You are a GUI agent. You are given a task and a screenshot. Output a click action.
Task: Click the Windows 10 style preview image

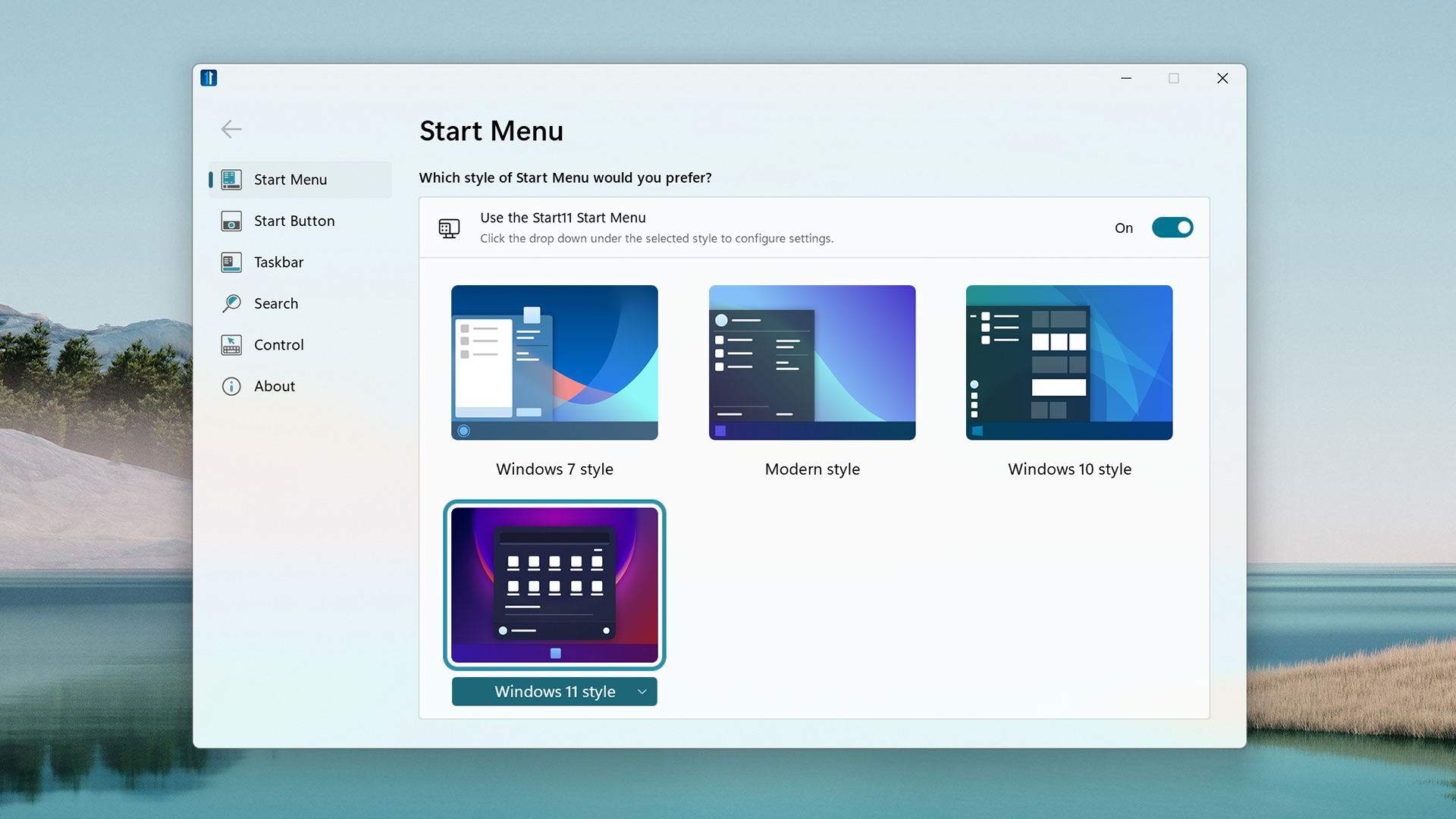point(1069,362)
